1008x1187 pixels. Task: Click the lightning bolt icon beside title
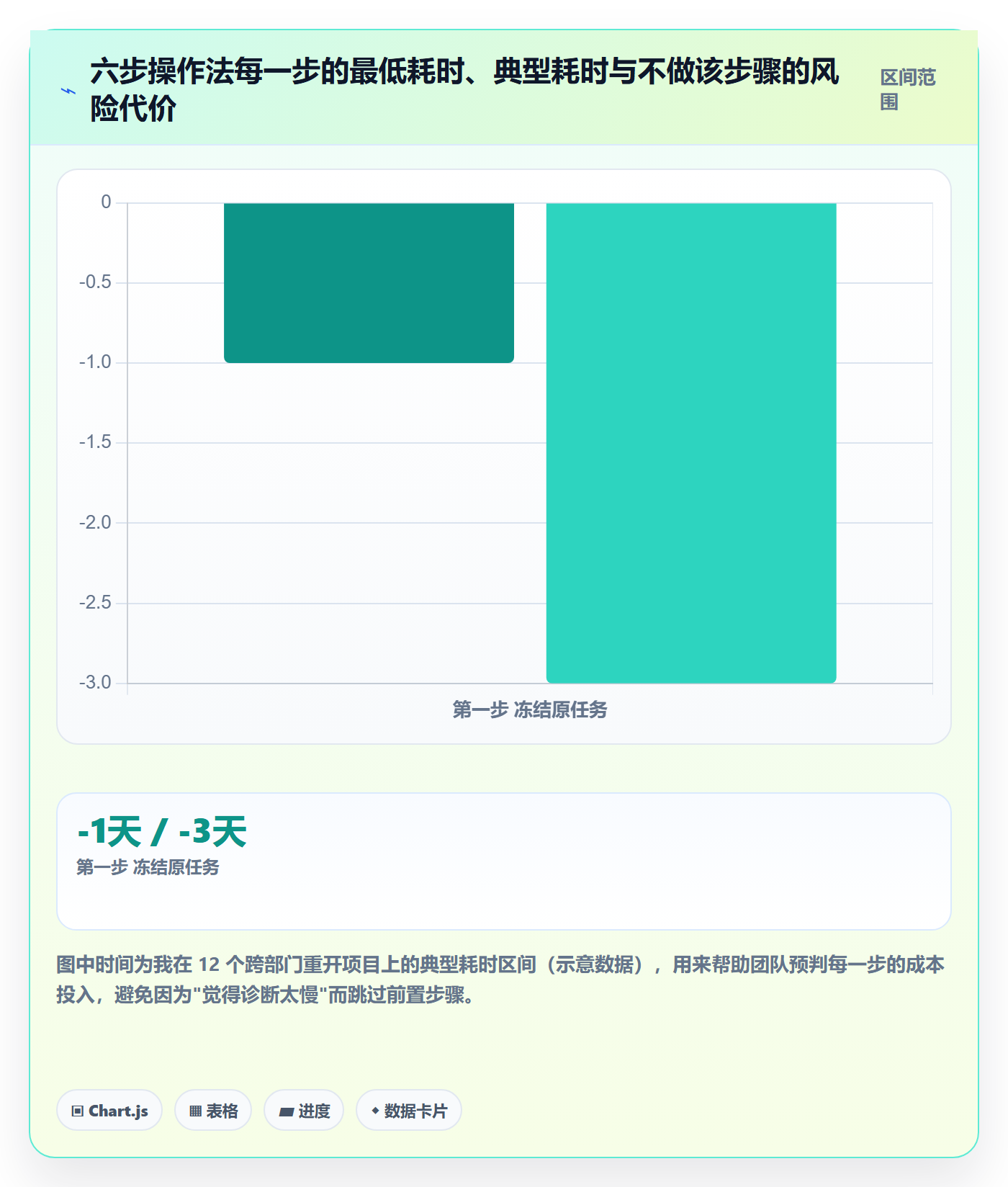[68, 91]
